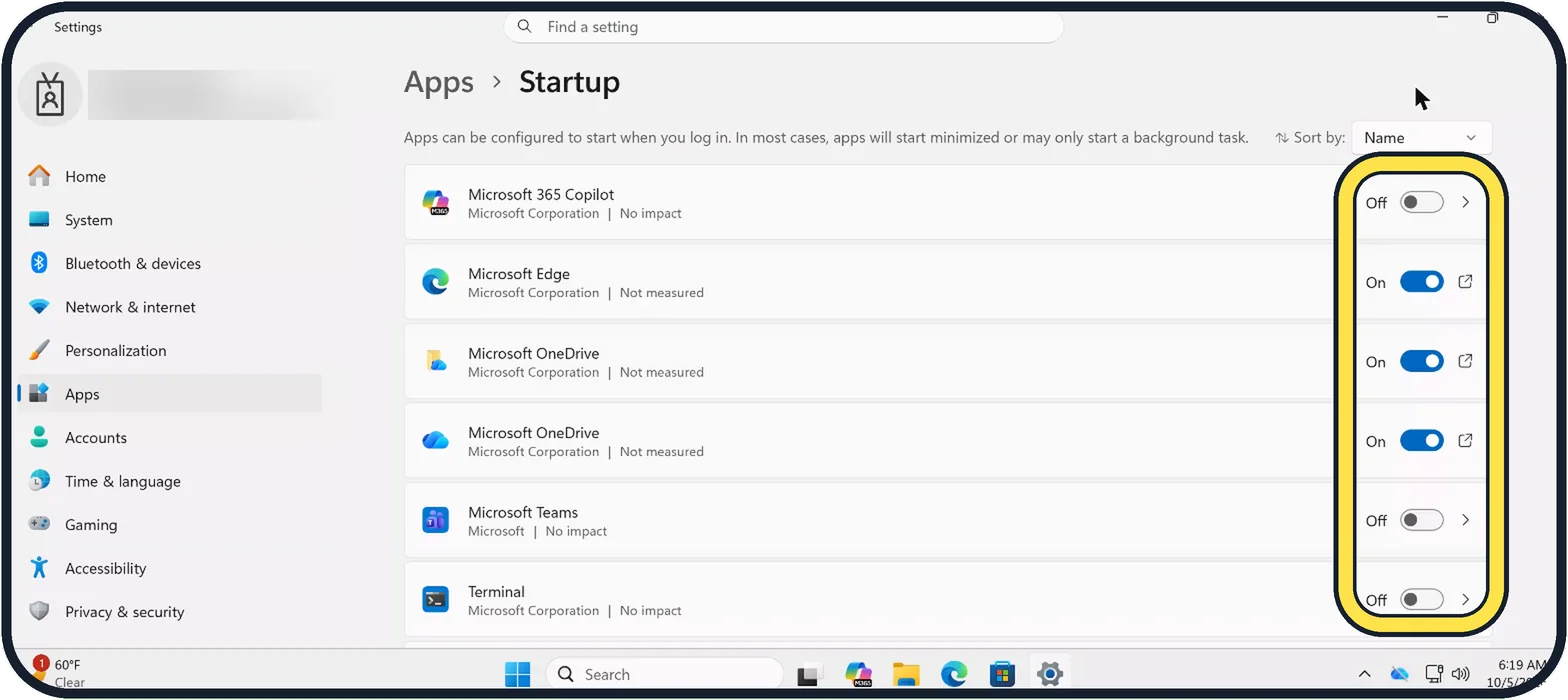
Task: Turn off the cloud-icon OneDrive startup toggle
Action: [1421, 440]
